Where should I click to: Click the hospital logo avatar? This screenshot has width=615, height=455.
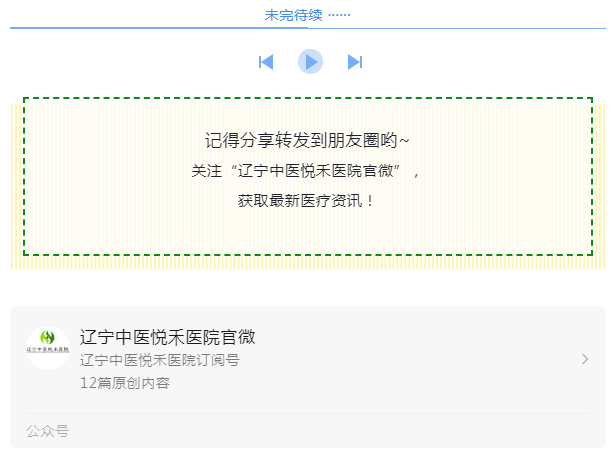coord(48,348)
